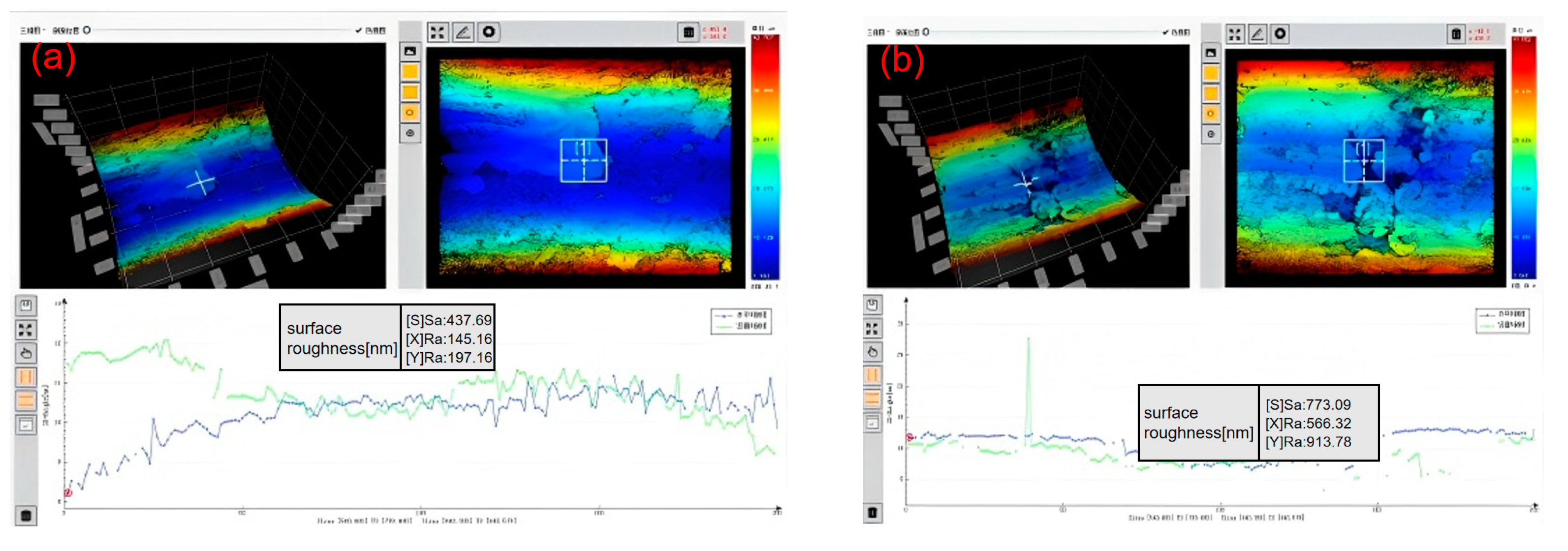Open the 3D view dropdown at top-left of panel (b)
Screen dimensions: 1568x551
878,32
